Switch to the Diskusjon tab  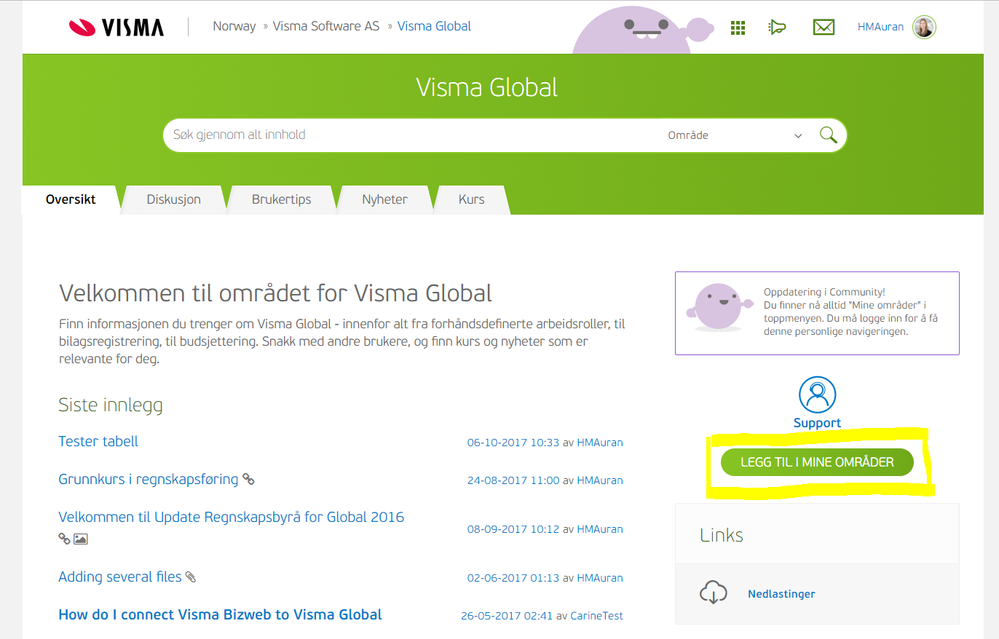[x=173, y=199]
